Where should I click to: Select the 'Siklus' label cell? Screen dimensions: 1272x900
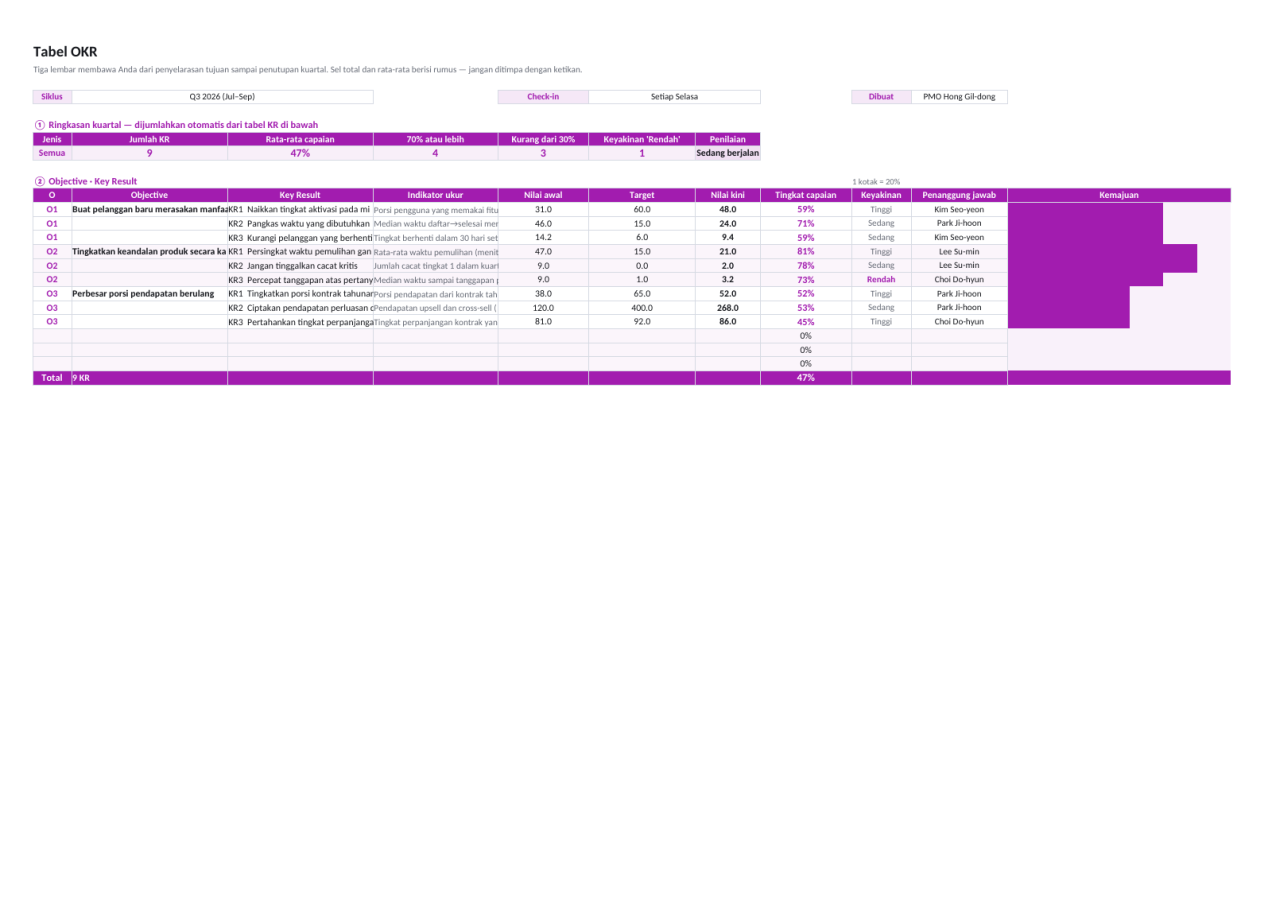(52, 97)
